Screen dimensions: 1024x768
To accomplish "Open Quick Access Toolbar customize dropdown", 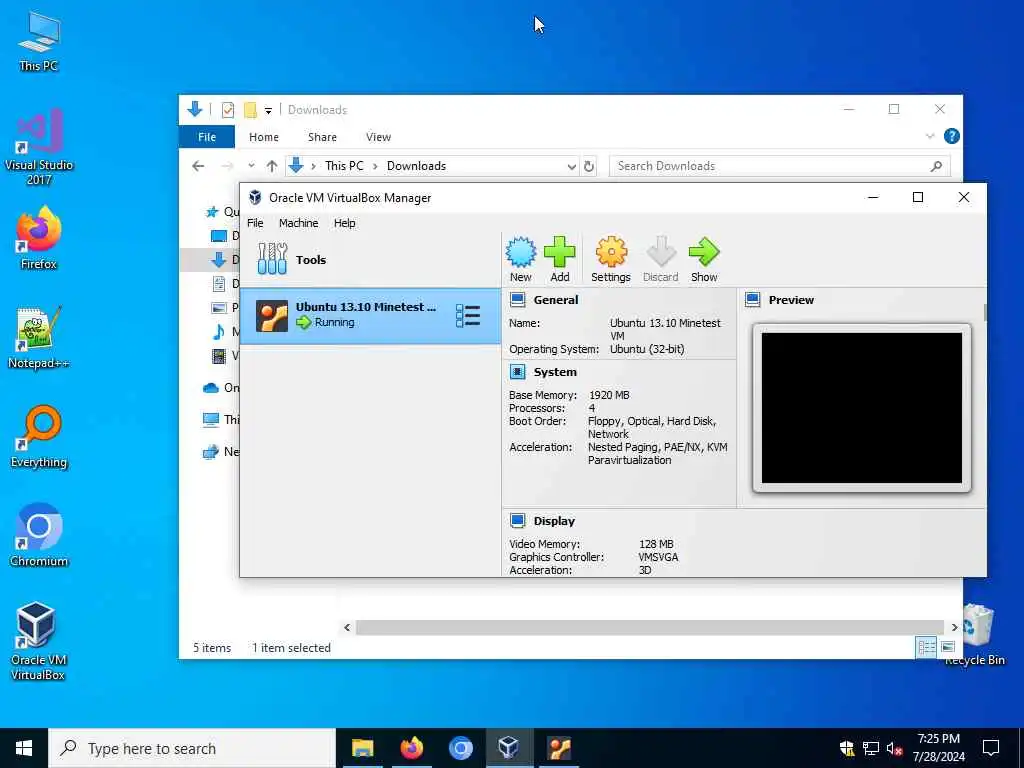I will coord(268,110).
